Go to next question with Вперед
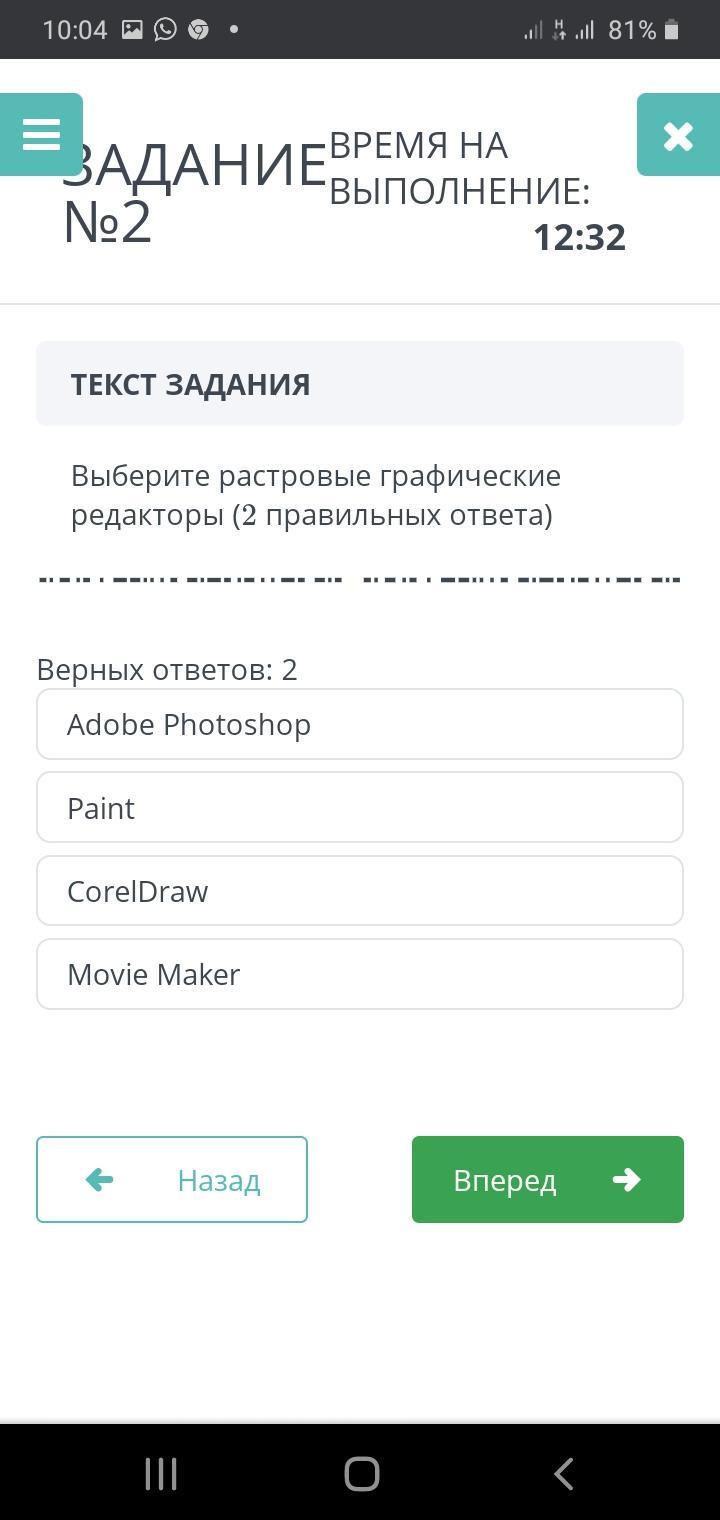Viewport: 720px width, 1520px height. 548,1179
